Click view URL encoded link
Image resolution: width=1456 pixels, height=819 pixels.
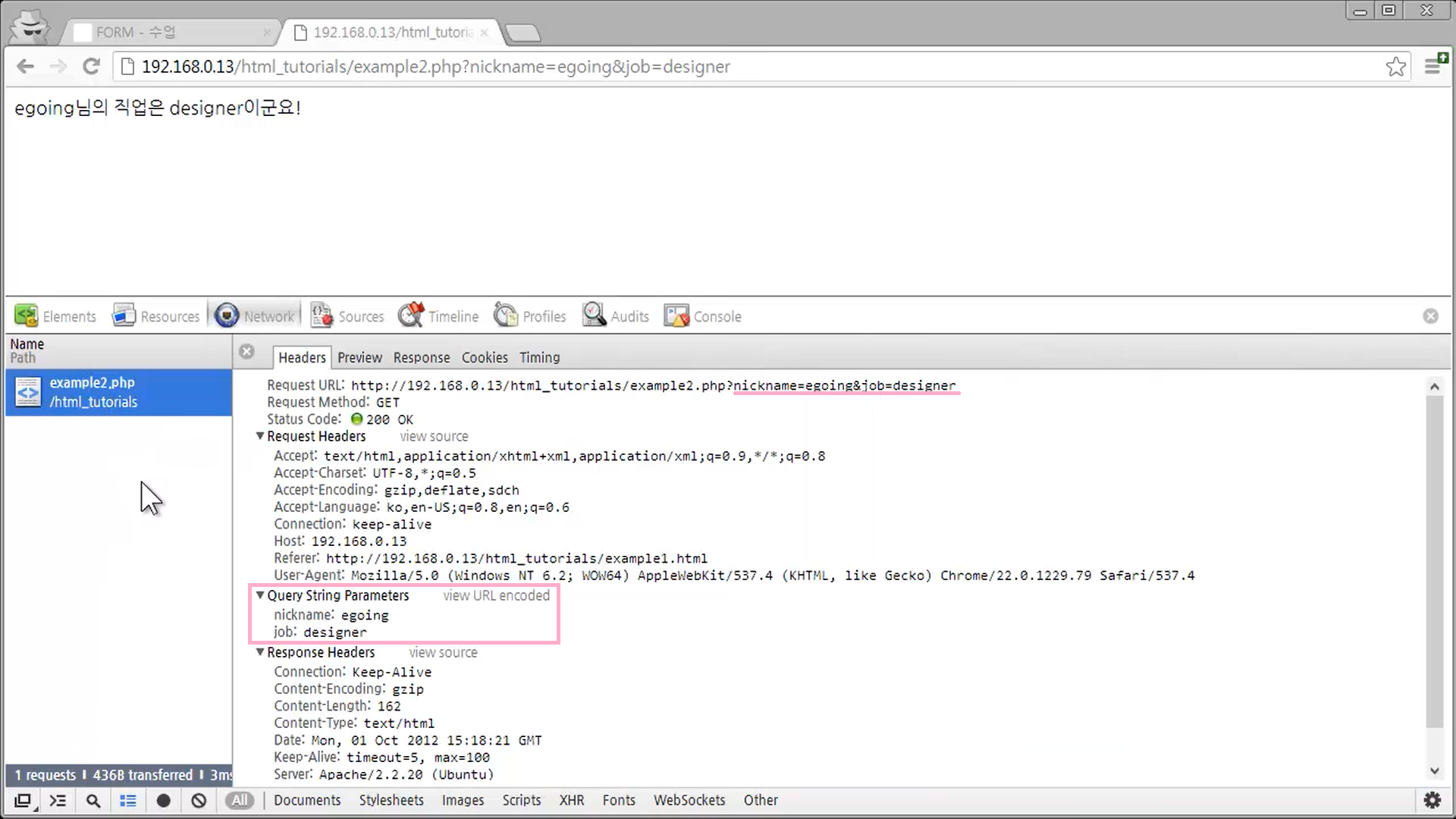click(496, 595)
